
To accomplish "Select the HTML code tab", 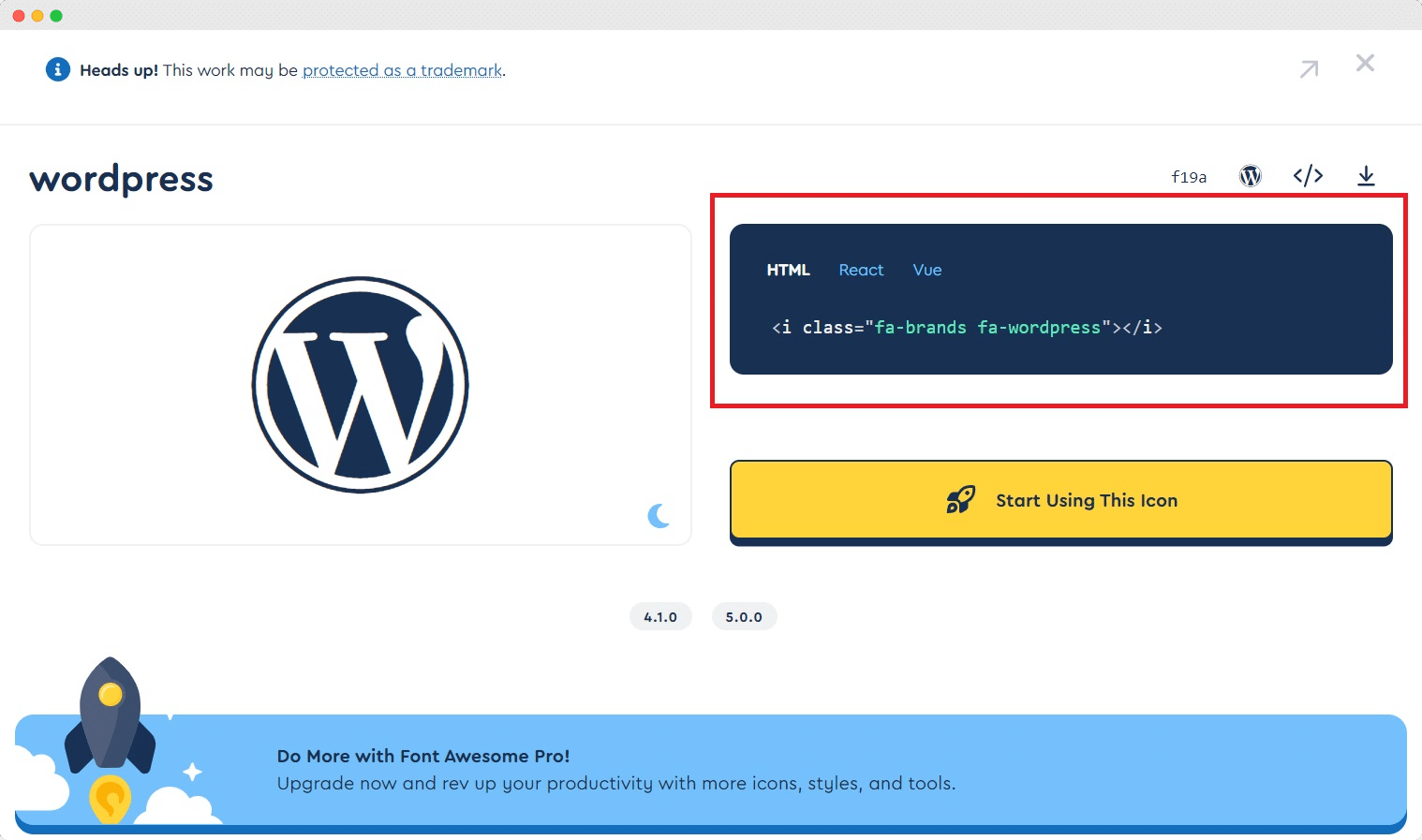I will click(788, 270).
